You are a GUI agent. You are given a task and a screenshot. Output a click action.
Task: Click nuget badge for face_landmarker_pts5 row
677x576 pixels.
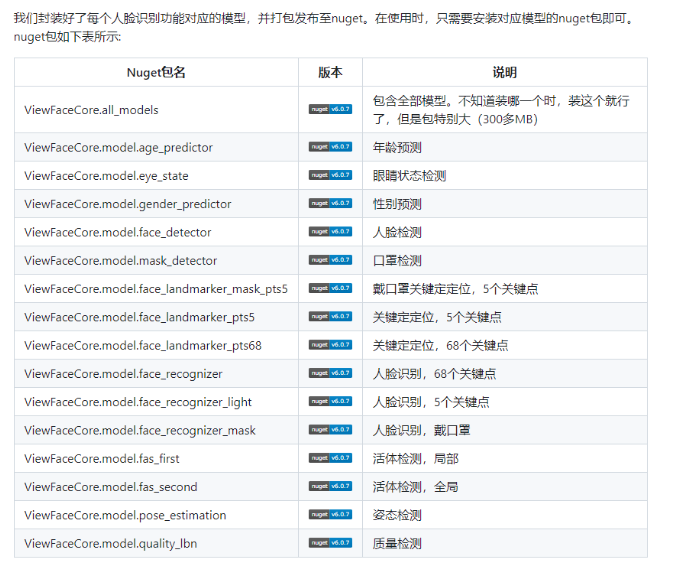click(330, 316)
